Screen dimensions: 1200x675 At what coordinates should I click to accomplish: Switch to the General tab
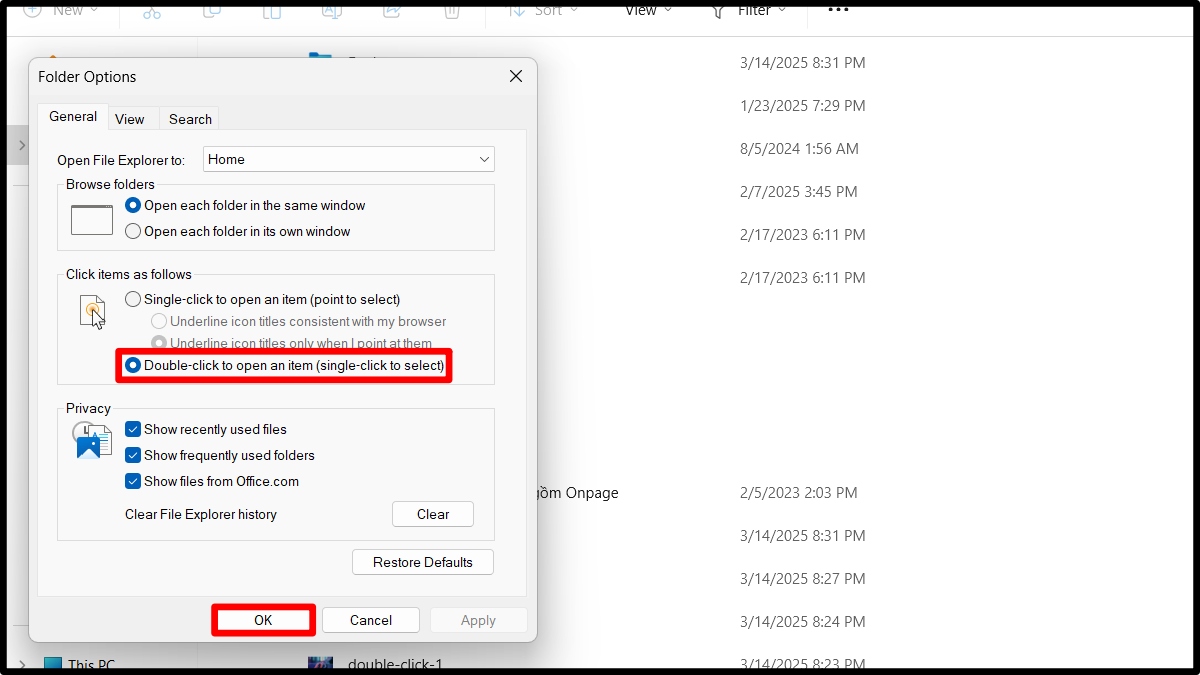(x=73, y=117)
